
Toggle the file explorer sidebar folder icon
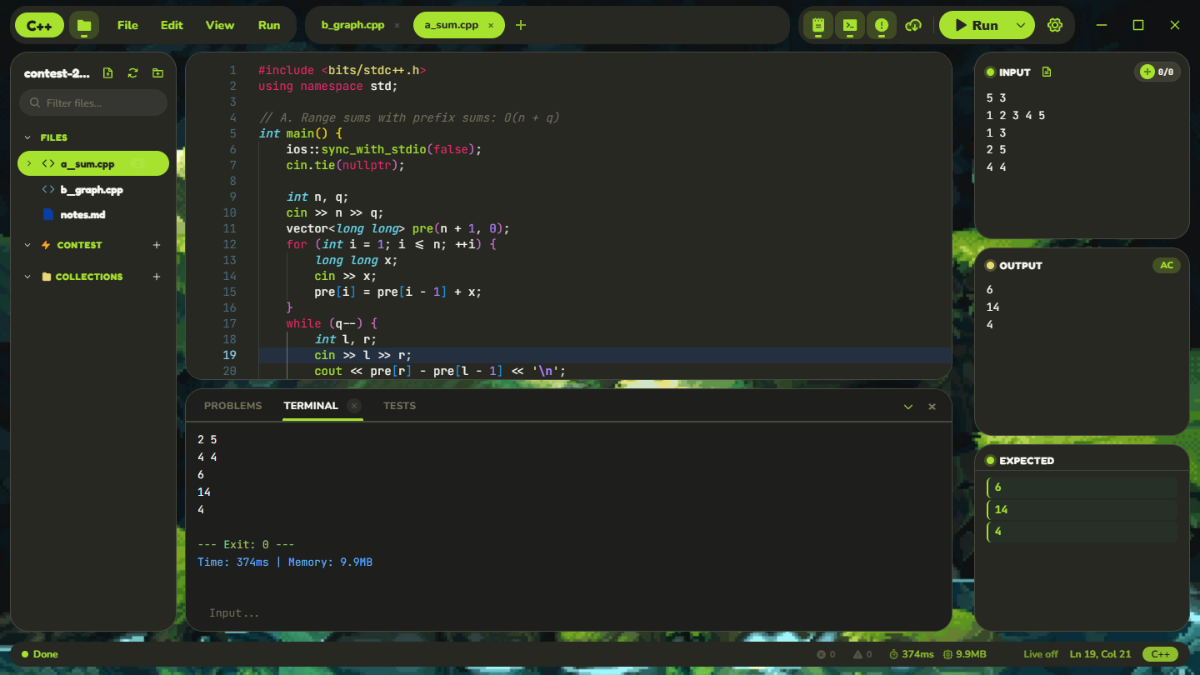point(84,25)
